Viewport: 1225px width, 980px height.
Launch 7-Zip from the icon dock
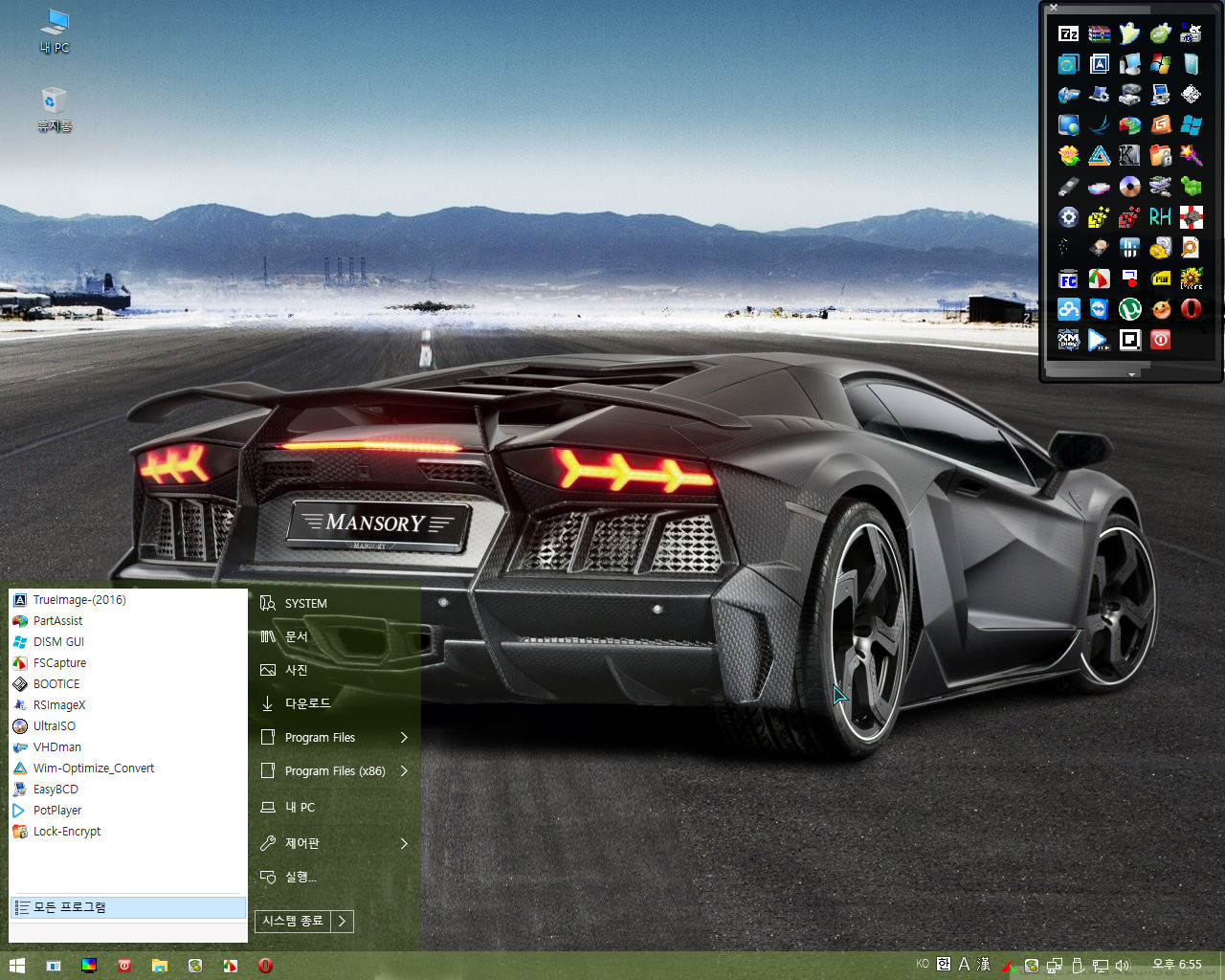tap(1069, 33)
